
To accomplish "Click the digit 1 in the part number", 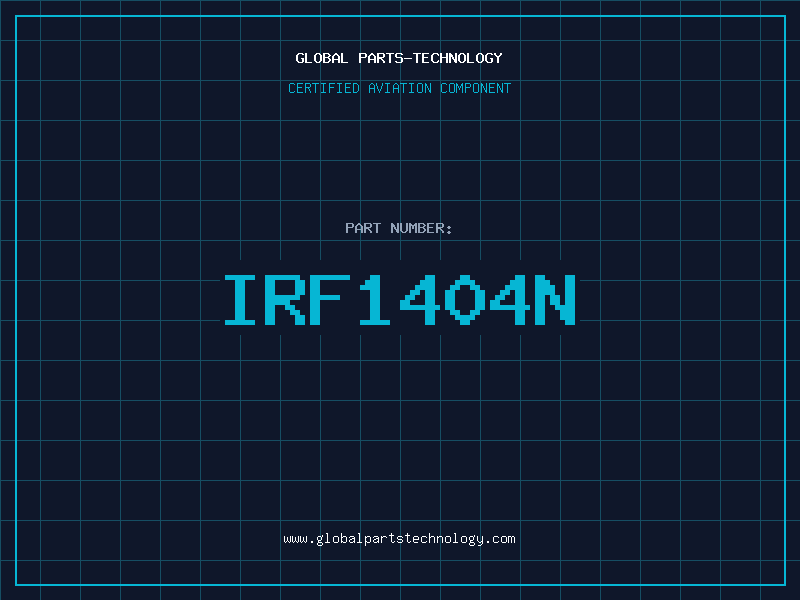I will (376, 300).
